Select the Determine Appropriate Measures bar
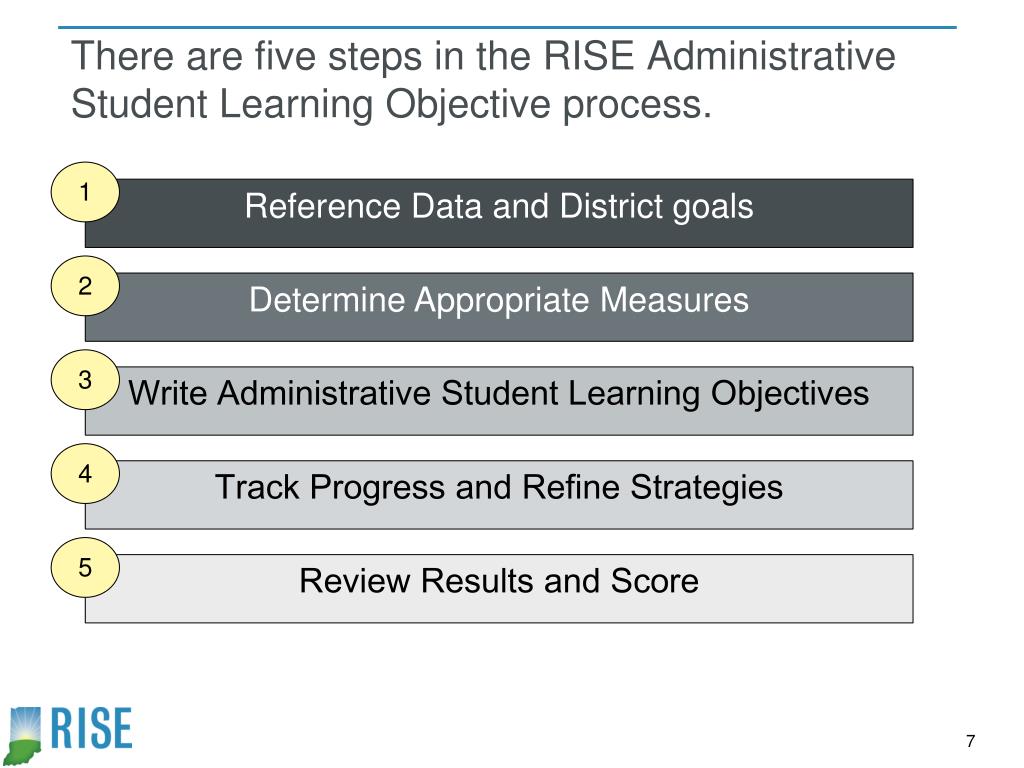The width and height of the screenshot is (1024, 768). 499,307
